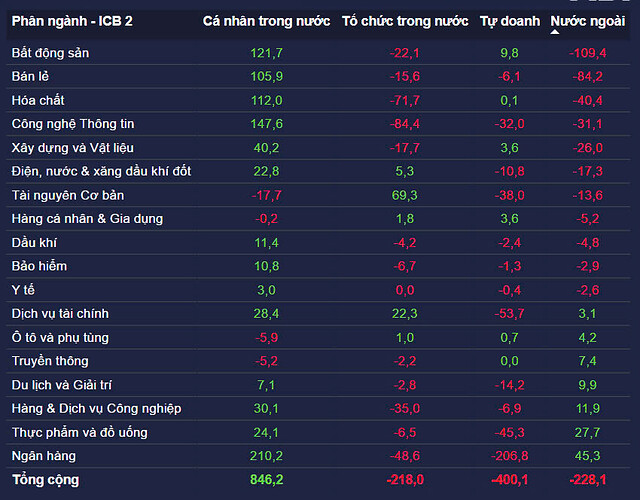Click the Tự doanh column header
Screen dimensions: 640x500
pyautogui.click(x=509, y=21)
